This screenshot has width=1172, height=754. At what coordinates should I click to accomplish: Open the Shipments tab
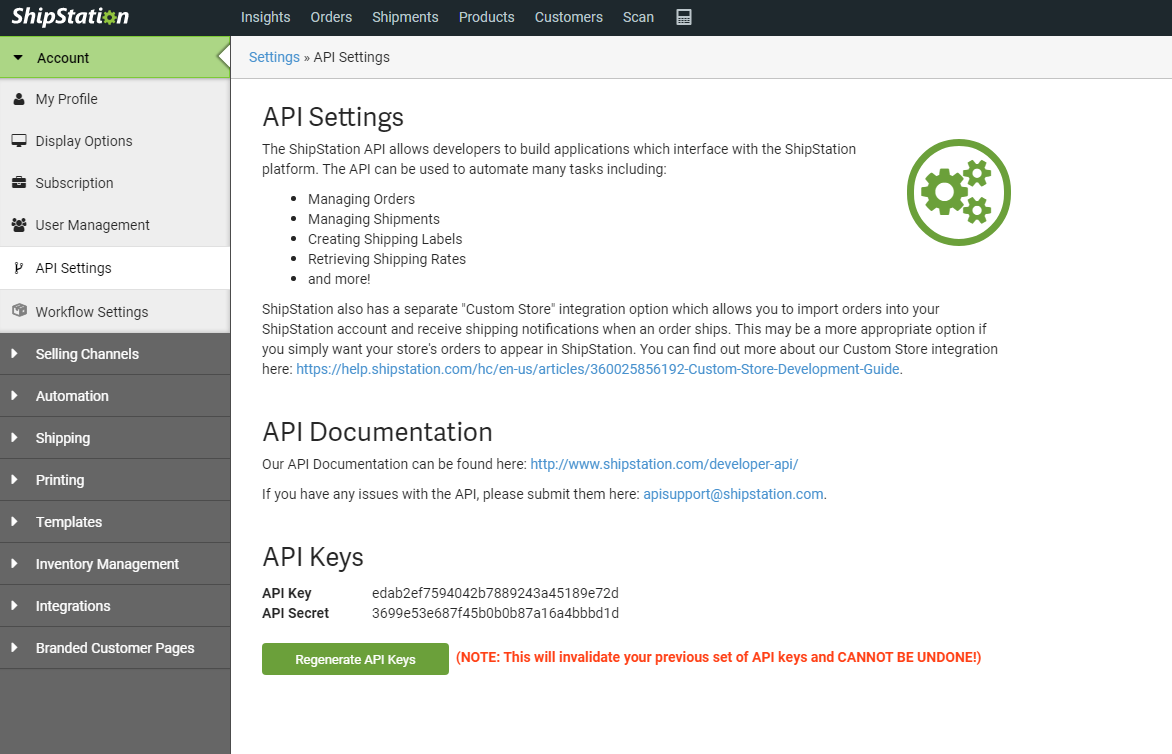(x=405, y=17)
